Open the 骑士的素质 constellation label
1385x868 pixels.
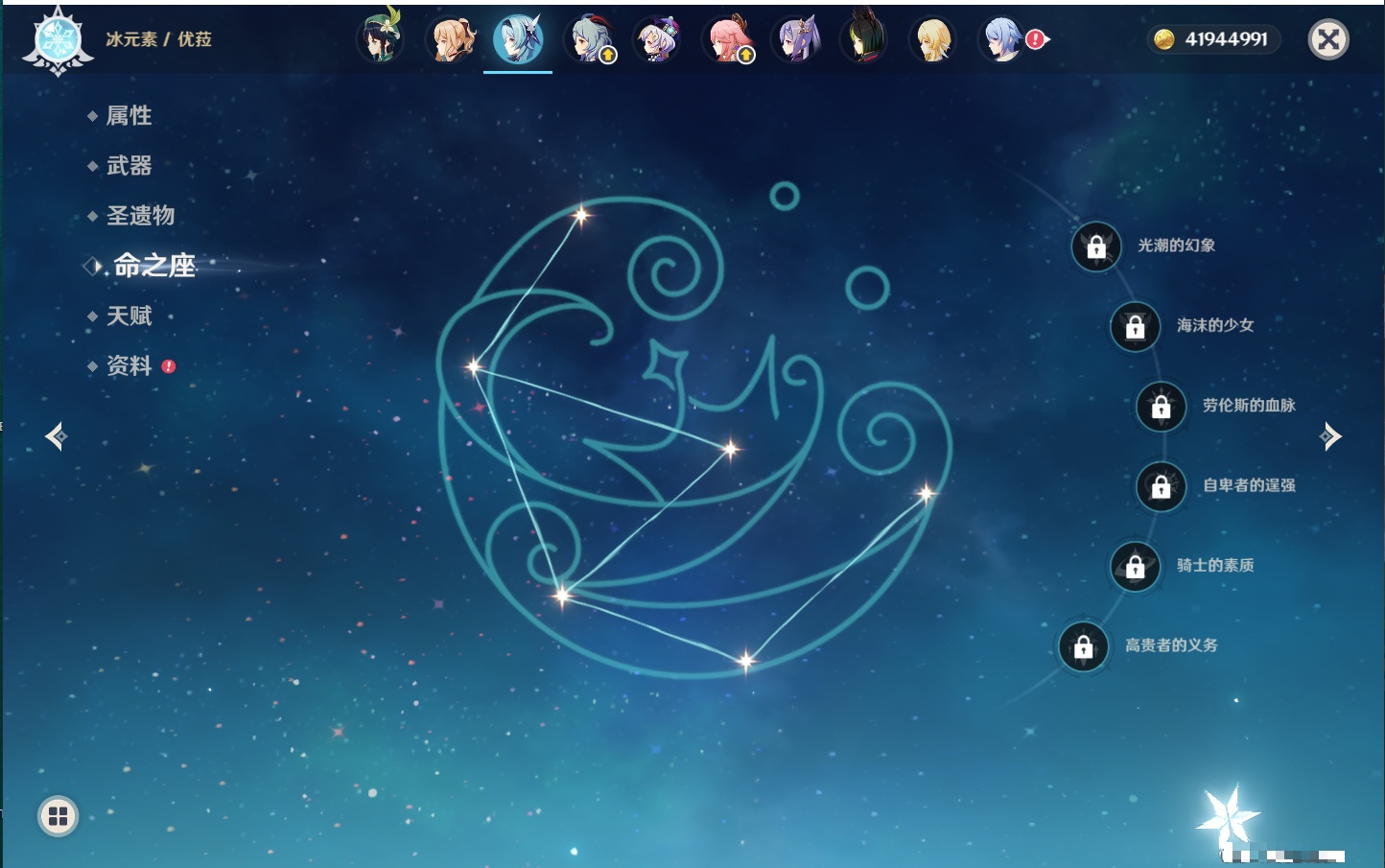(x=1215, y=565)
